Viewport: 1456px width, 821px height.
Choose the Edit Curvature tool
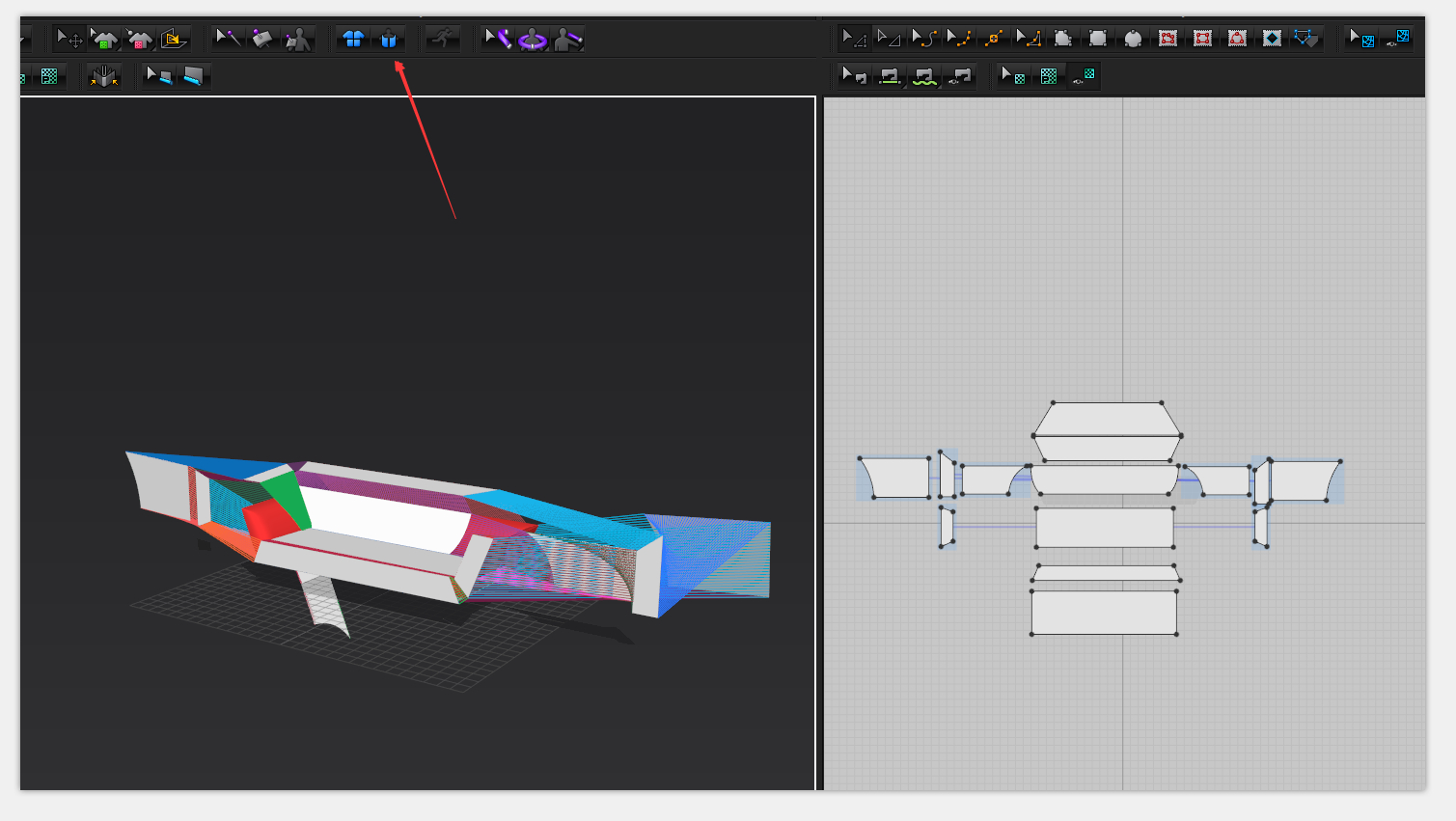[x=923, y=39]
